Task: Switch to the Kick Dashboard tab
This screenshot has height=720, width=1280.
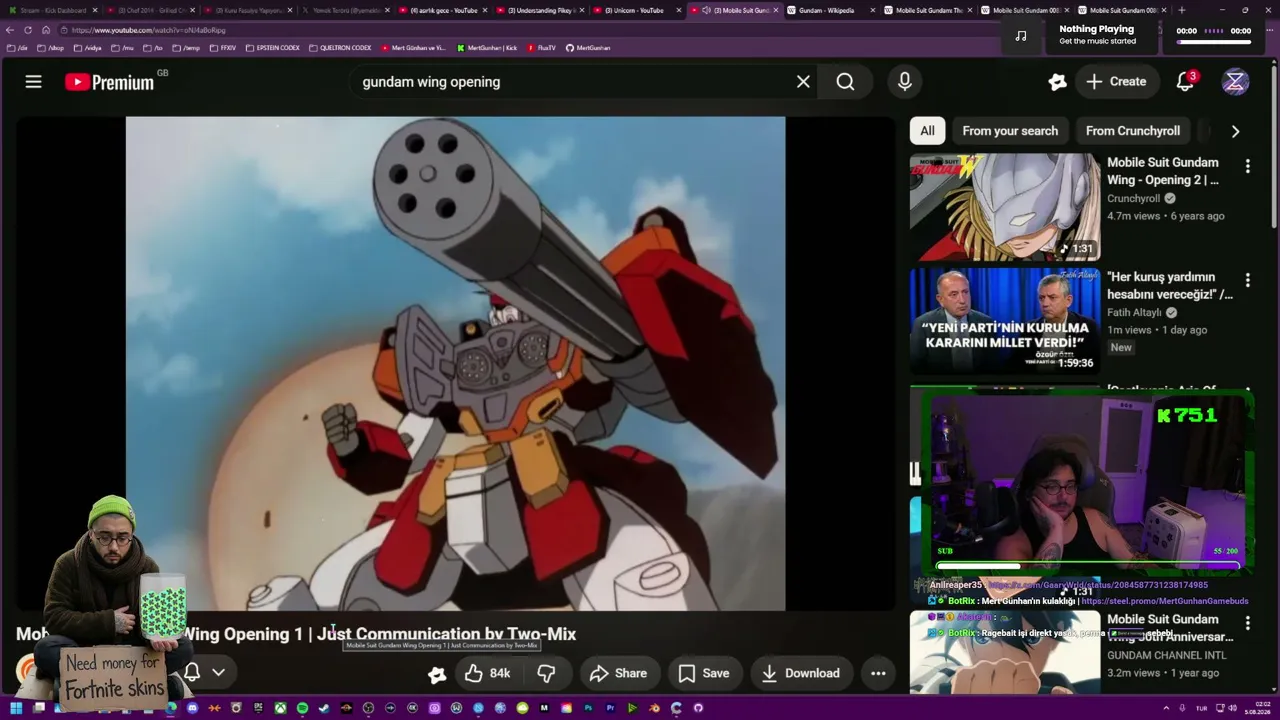Action: [52, 10]
